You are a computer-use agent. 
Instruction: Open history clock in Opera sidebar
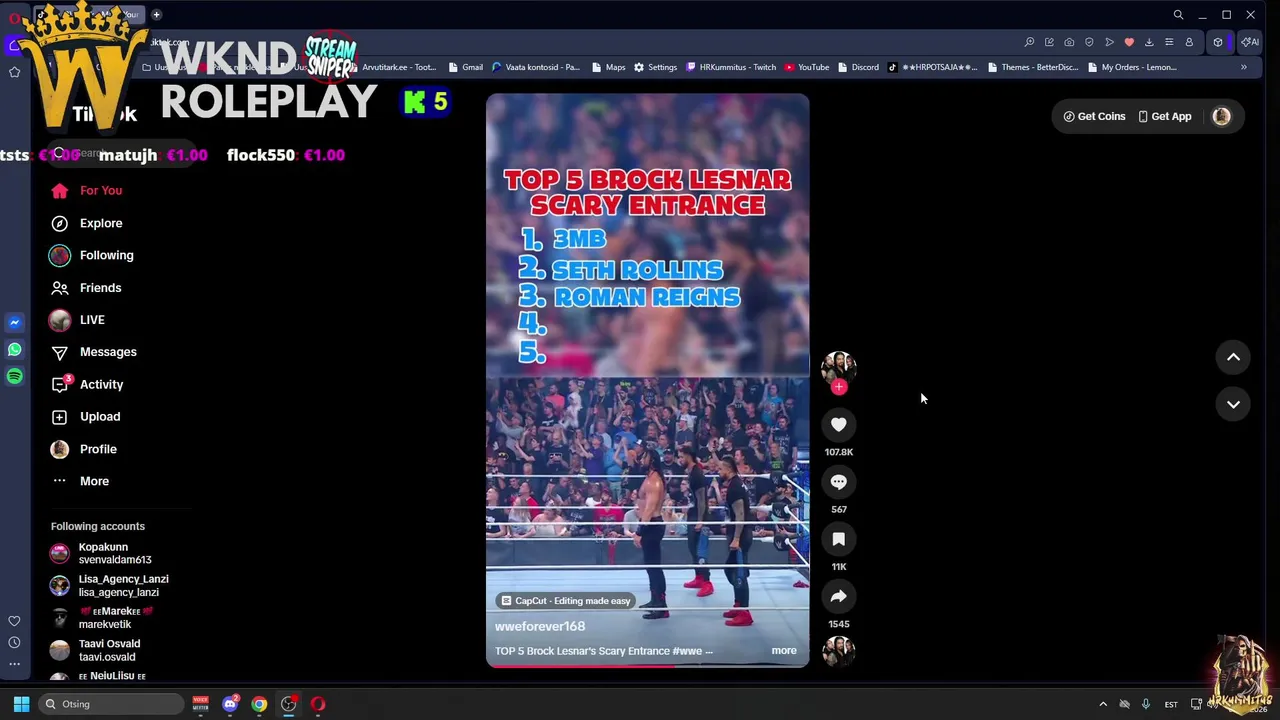coord(14,643)
